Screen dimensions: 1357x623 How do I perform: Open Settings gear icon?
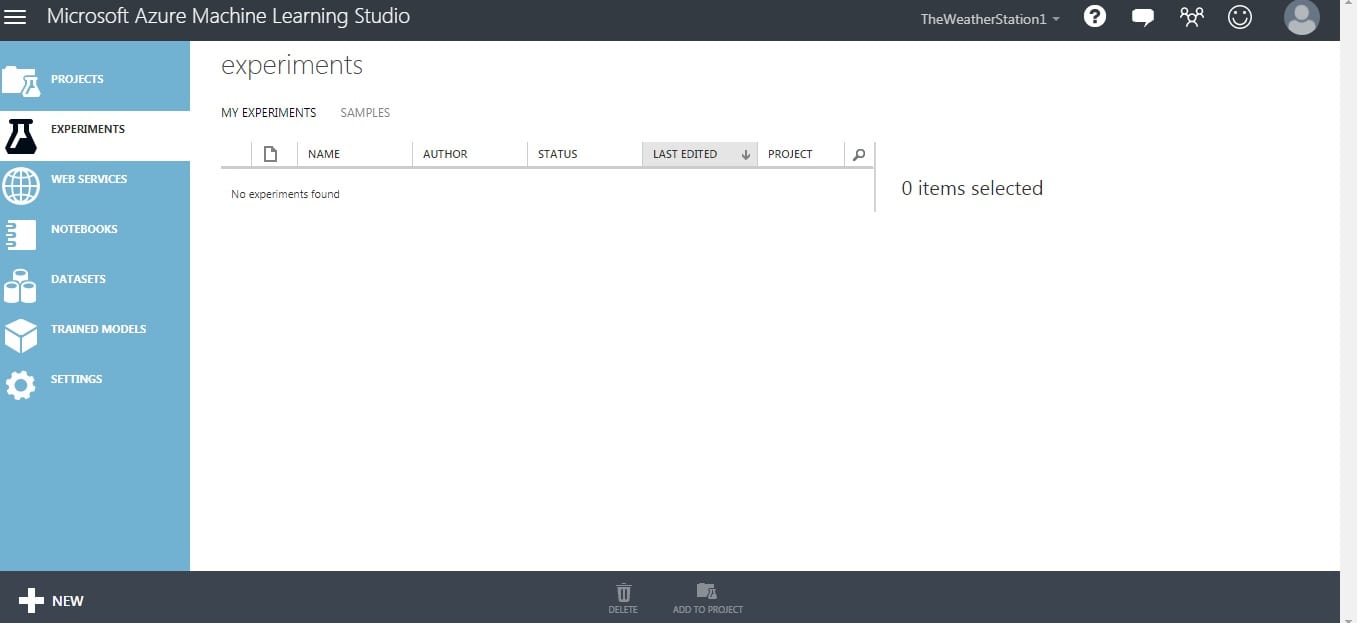(x=21, y=385)
